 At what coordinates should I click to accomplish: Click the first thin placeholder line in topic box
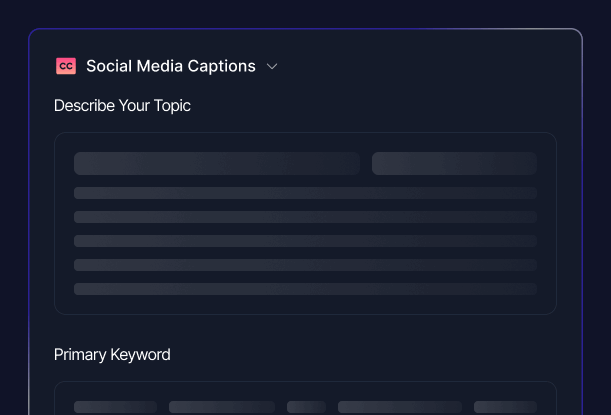coord(305,193)
